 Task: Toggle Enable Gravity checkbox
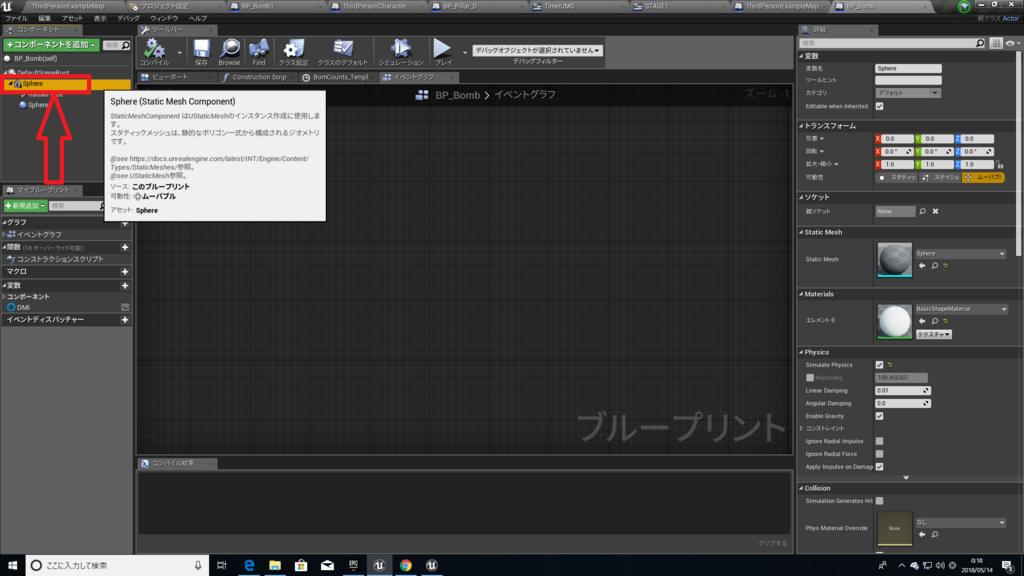(x=880, y=416)
